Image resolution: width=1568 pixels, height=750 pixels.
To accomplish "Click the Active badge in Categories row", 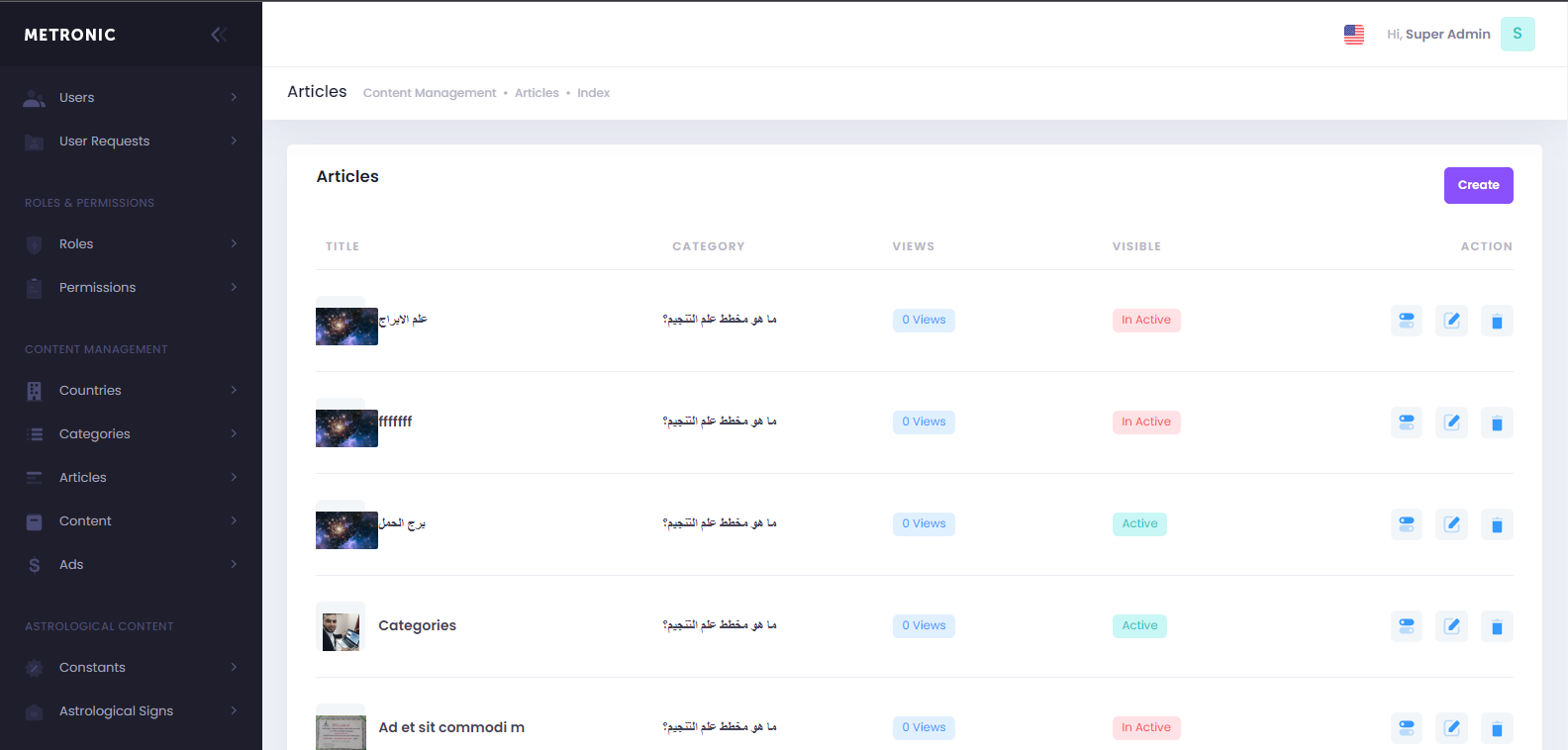I will click(x=1139, y=626).
